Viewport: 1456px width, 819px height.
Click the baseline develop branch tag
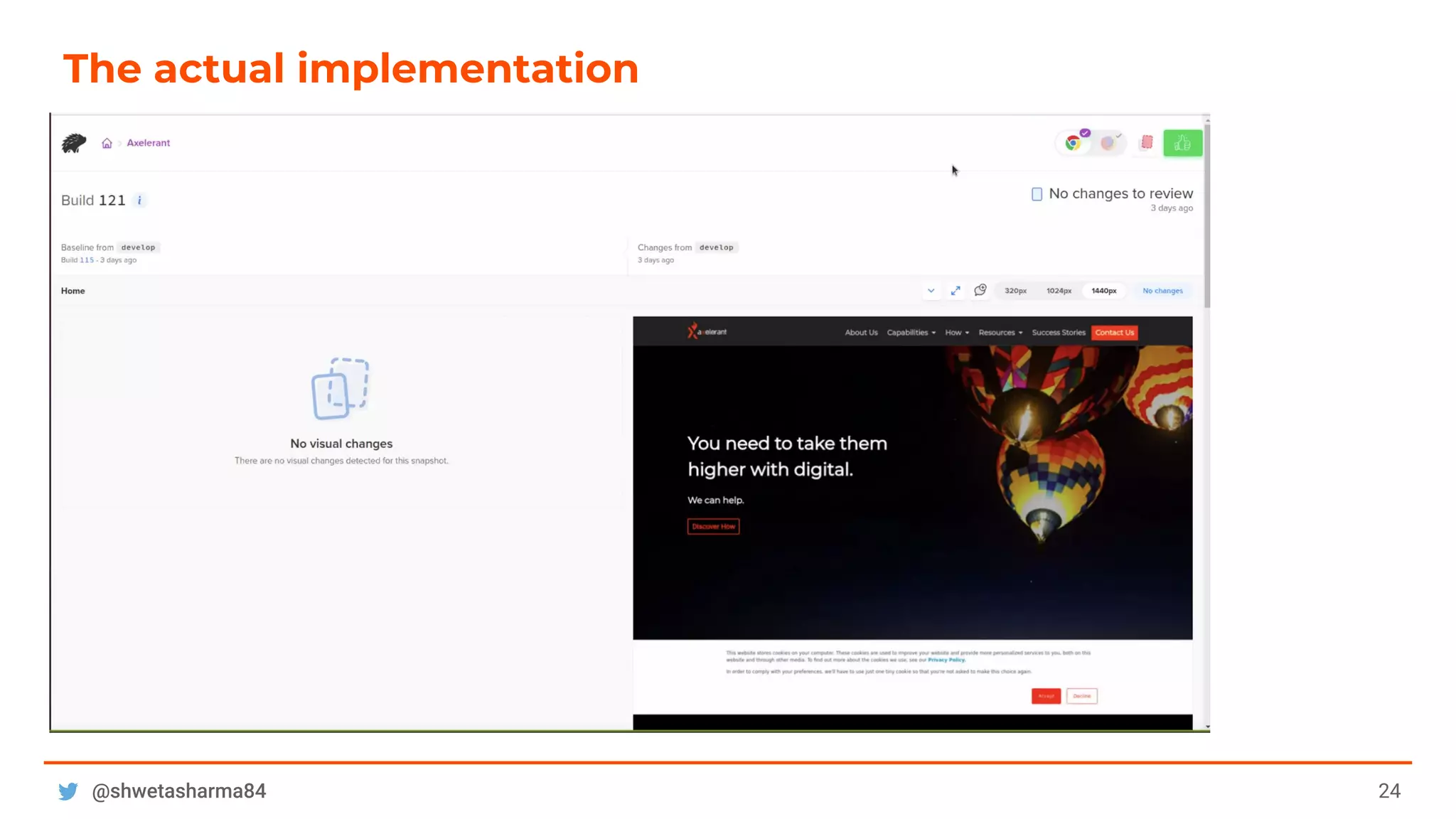[x=138, y=247]
